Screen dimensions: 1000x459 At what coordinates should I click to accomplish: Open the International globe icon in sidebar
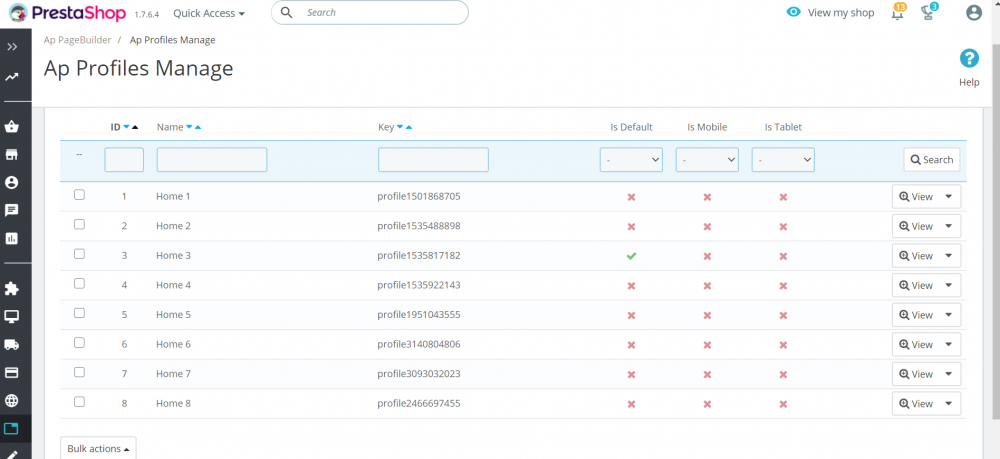[11, 400]
